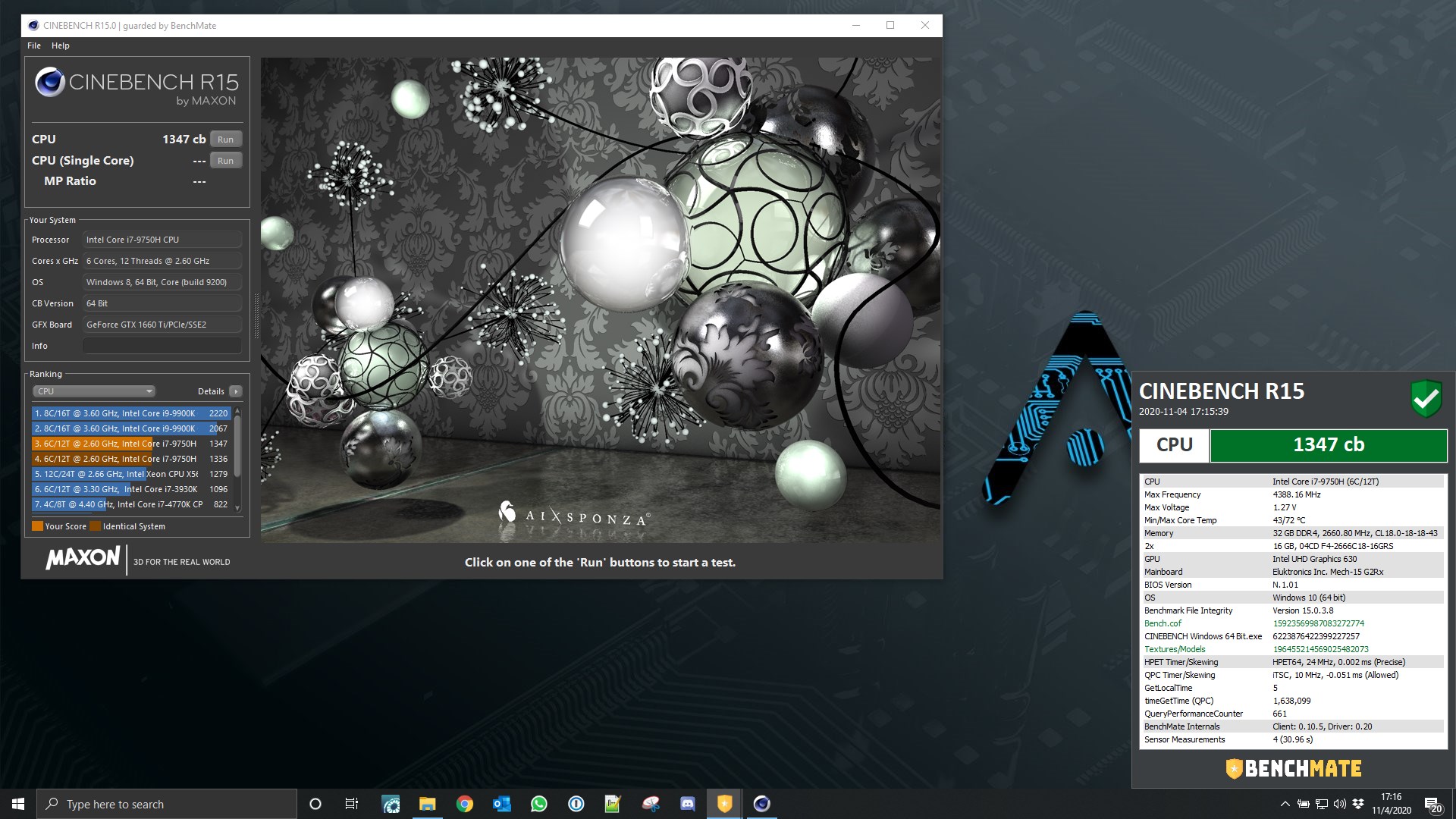Click the empty Info input field

162,346
